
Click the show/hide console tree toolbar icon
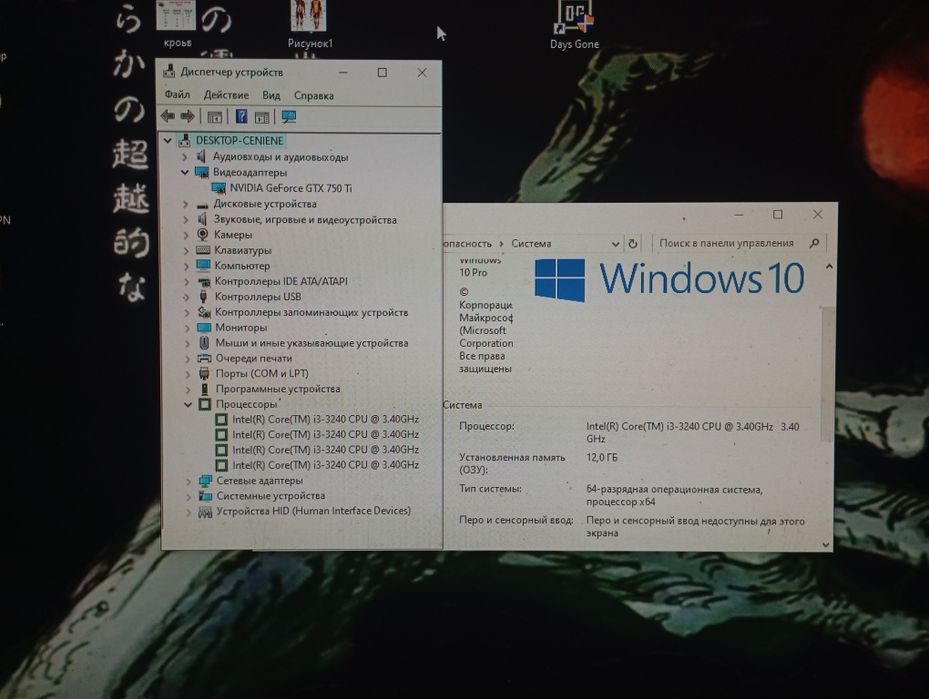point(215,117)
